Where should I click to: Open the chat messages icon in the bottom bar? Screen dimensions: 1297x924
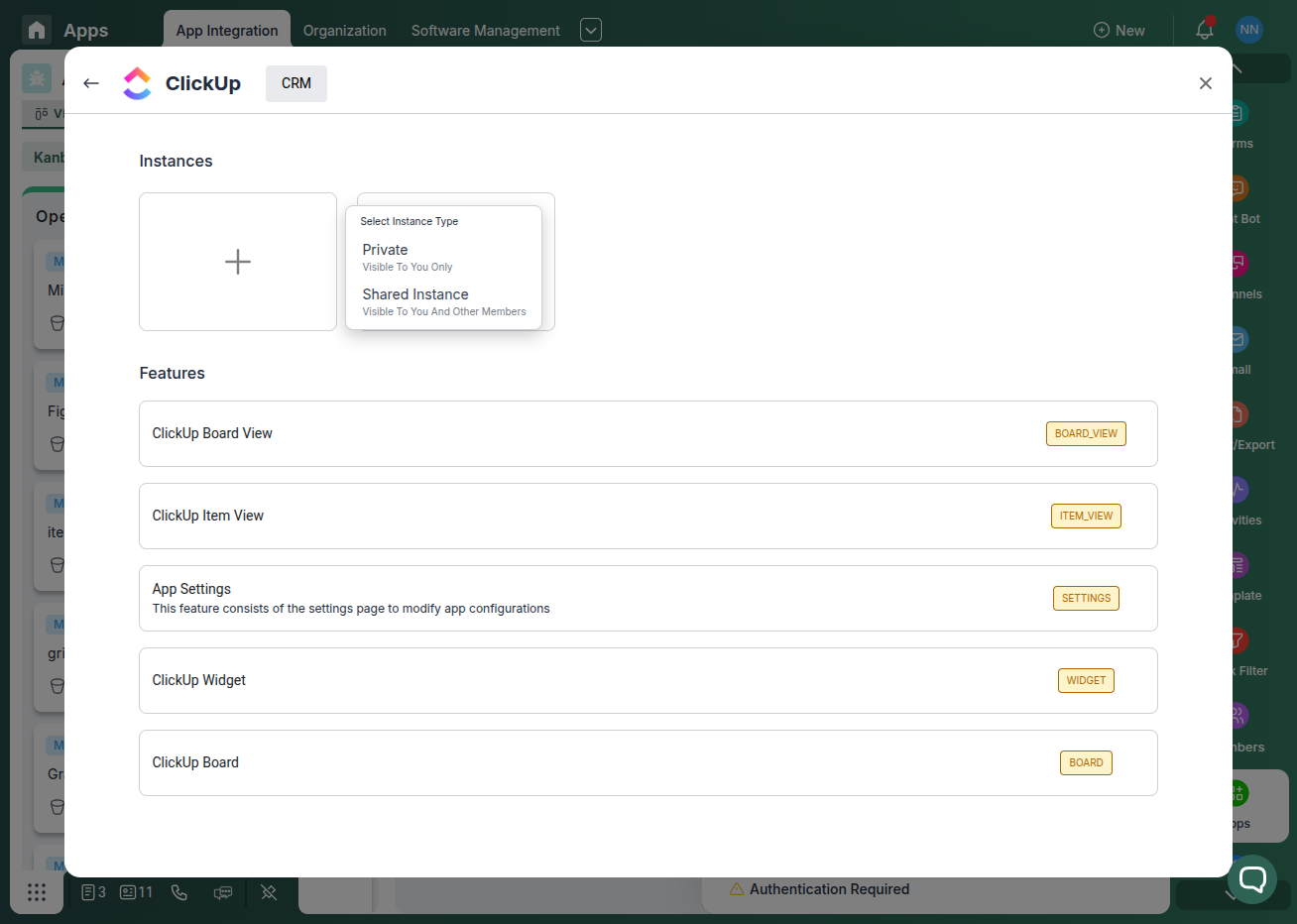tap(223, 892)
